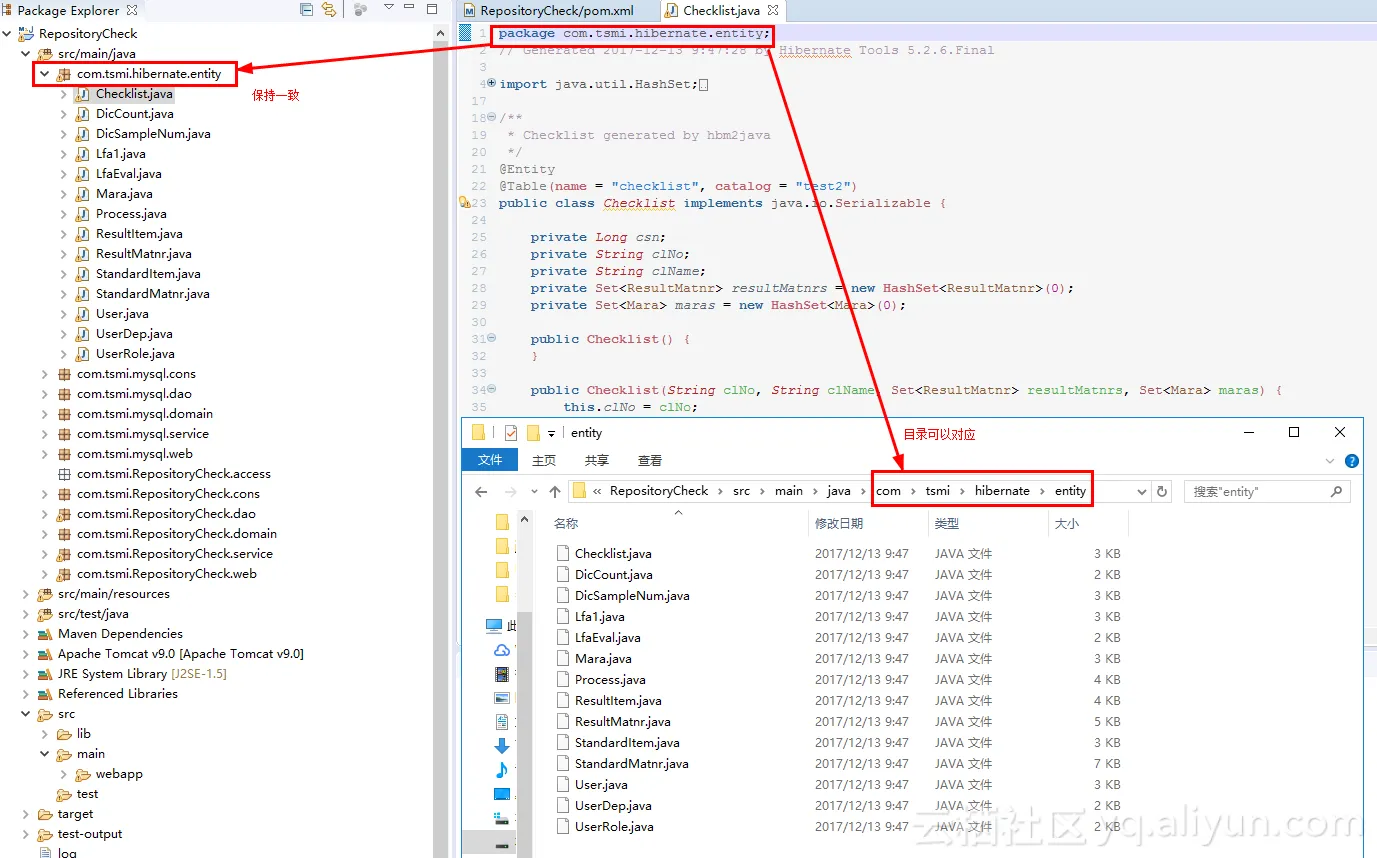The height and width of the screenshot is (858, 1377).
Task: Select UserDep.java in Package Explorer
Action: point(134,334)
